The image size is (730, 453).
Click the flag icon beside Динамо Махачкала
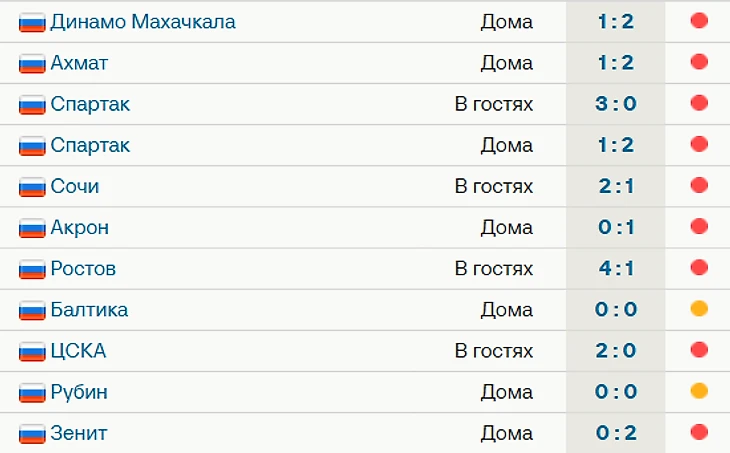coord(32,23)
